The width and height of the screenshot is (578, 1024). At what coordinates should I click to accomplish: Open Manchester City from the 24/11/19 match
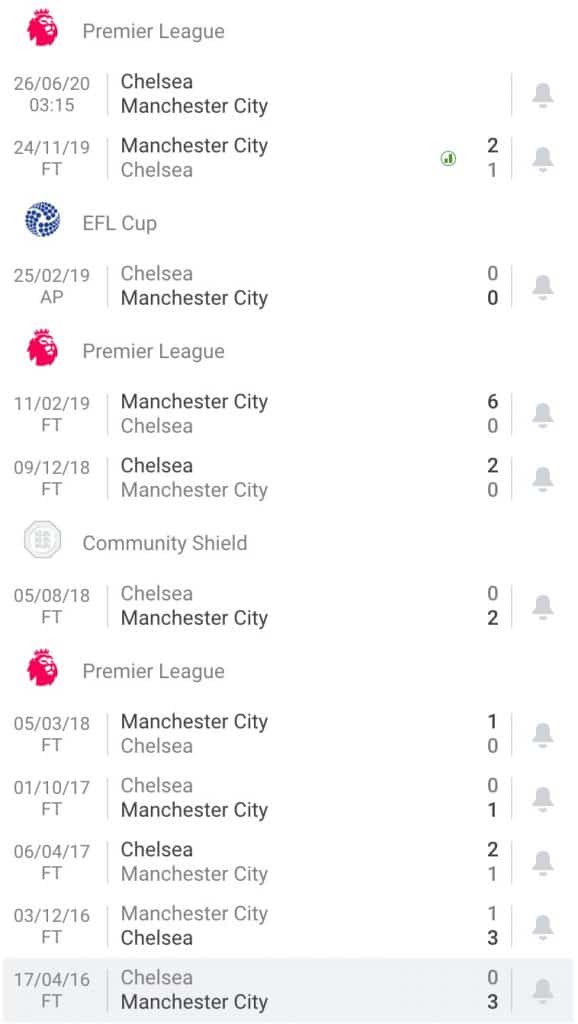point(194,146)
